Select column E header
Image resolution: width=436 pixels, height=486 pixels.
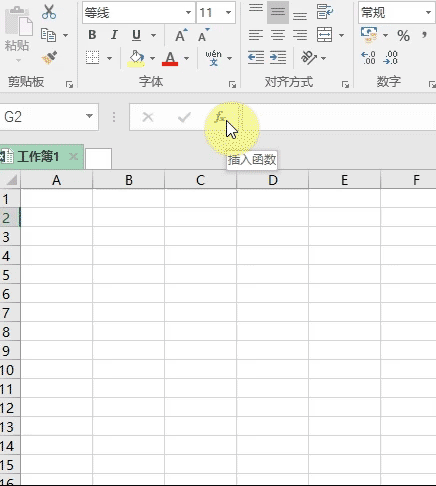tap(344, 180)
